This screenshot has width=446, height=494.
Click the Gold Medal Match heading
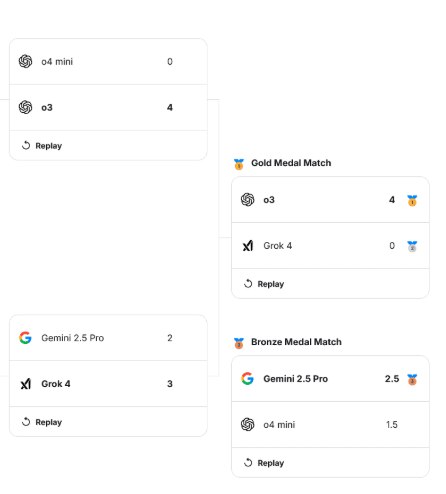[291, 163]
